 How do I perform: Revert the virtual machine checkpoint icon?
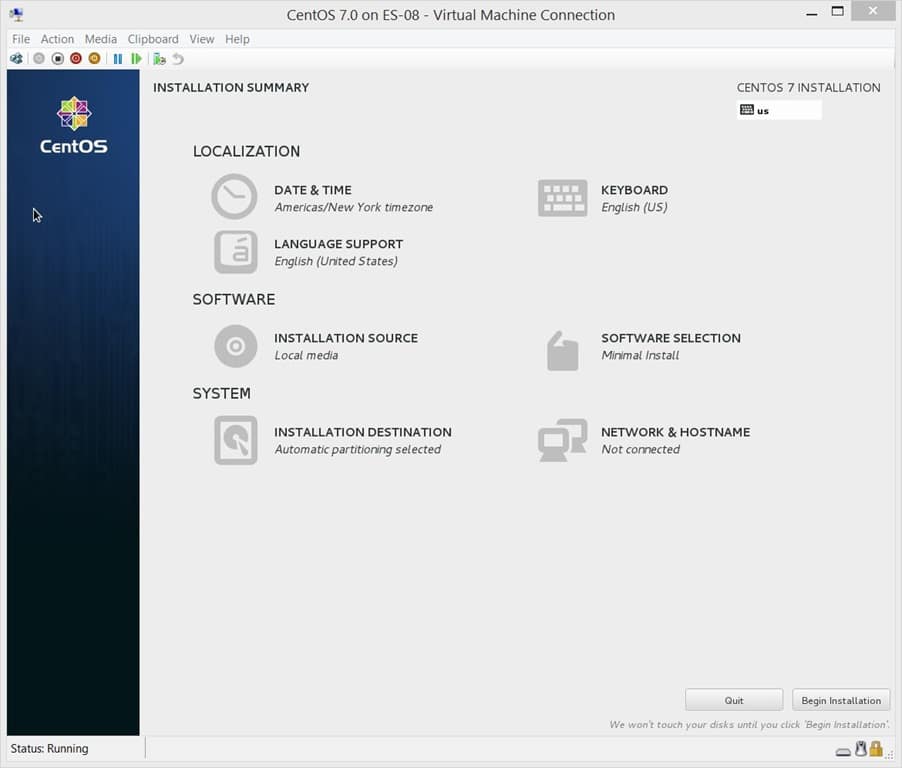(x=177, y=58)
